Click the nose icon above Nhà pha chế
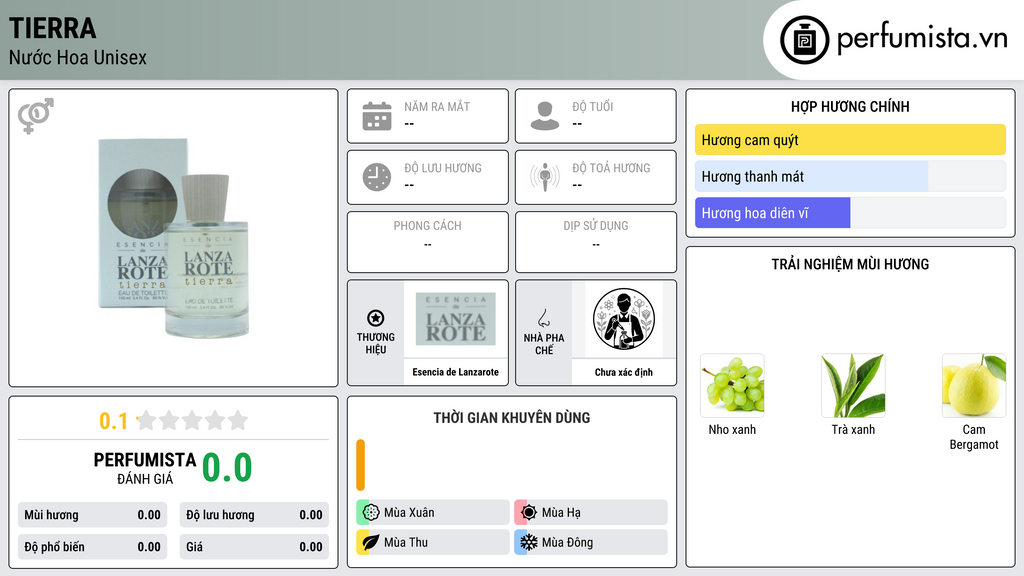Screen dimensions: 1024x576 pos(543,318)
